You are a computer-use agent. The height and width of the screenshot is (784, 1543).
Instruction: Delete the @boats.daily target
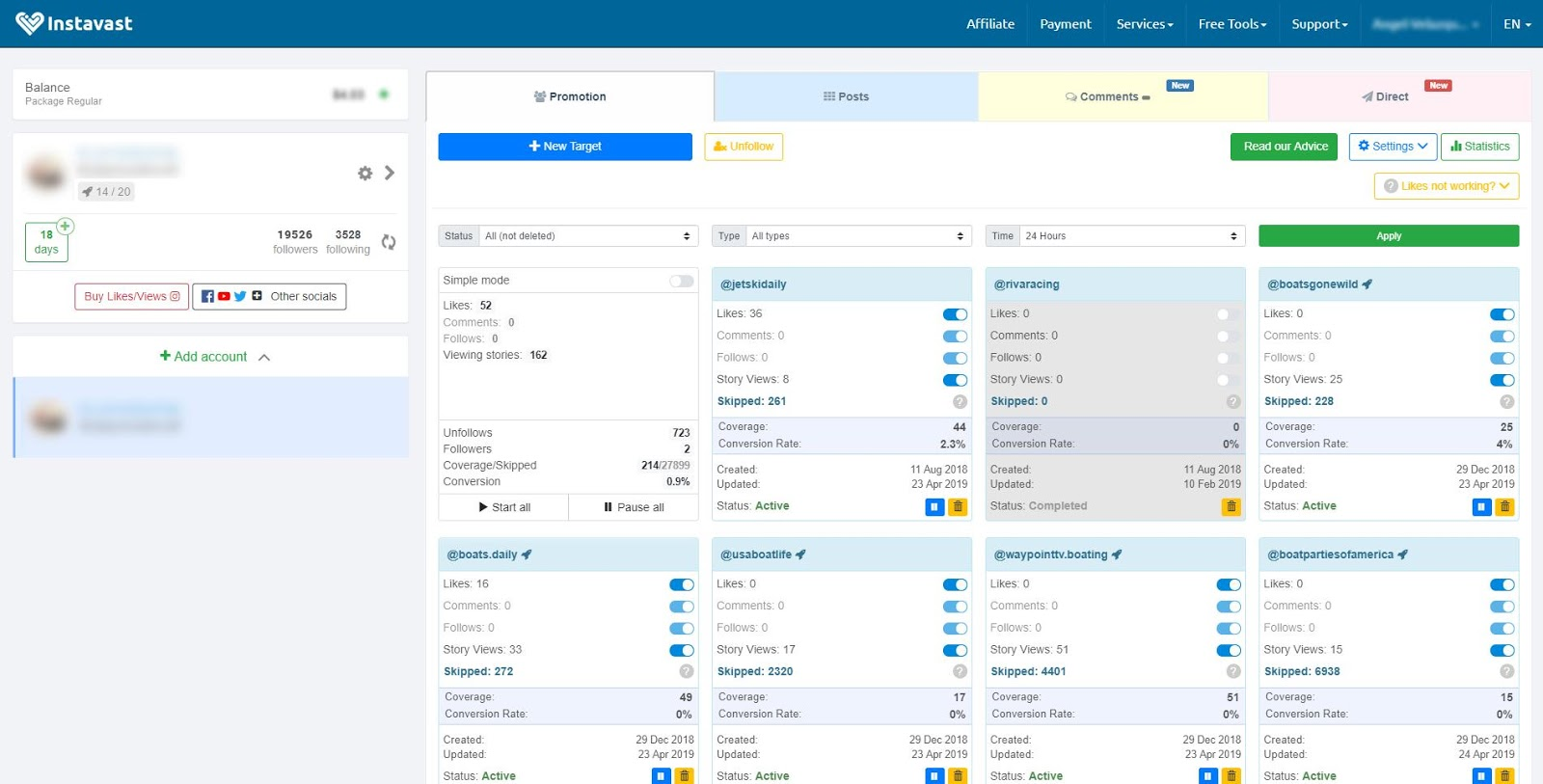(684, 775)
